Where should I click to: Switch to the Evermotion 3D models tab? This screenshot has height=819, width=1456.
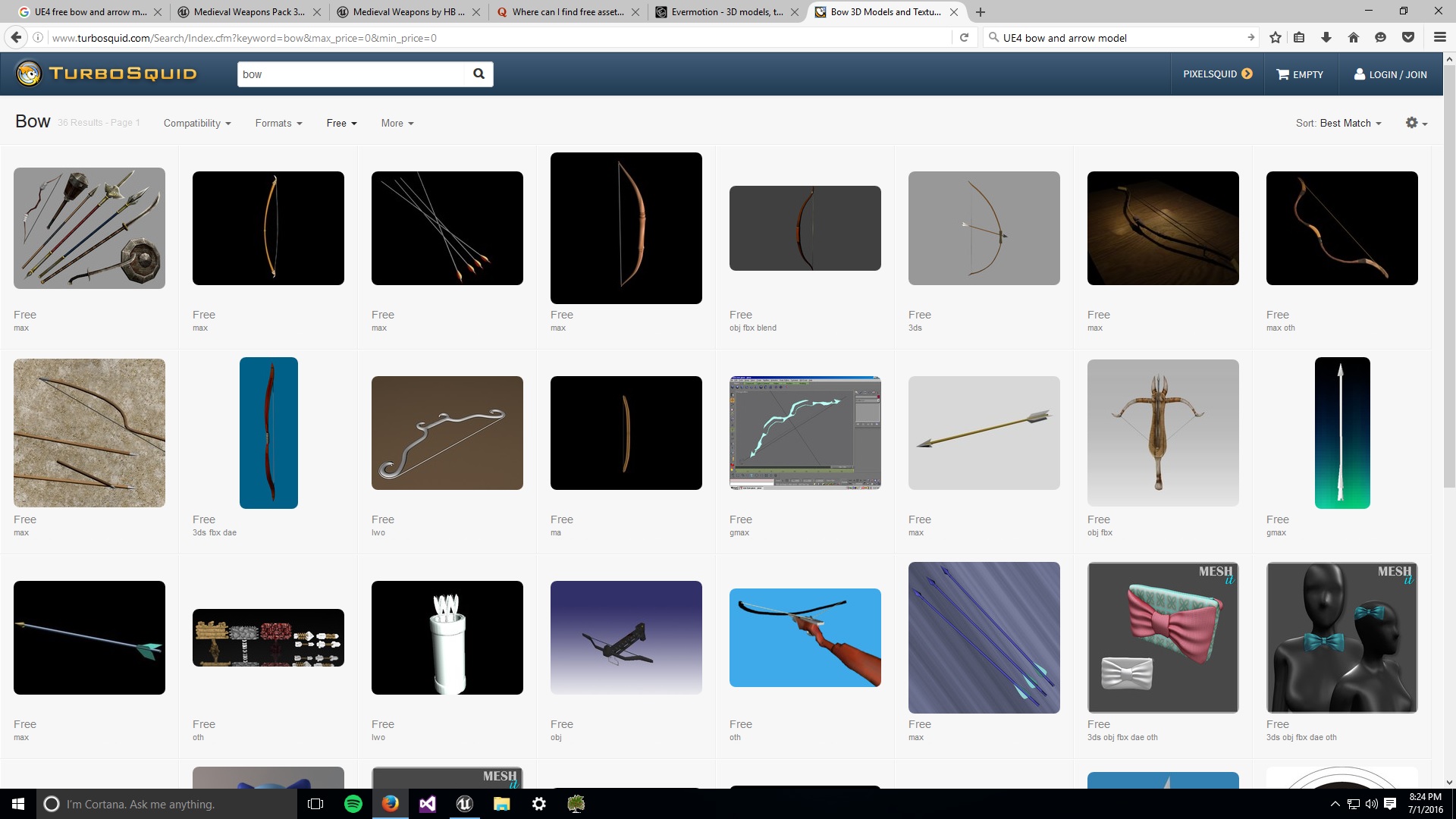tap(726, 12)
